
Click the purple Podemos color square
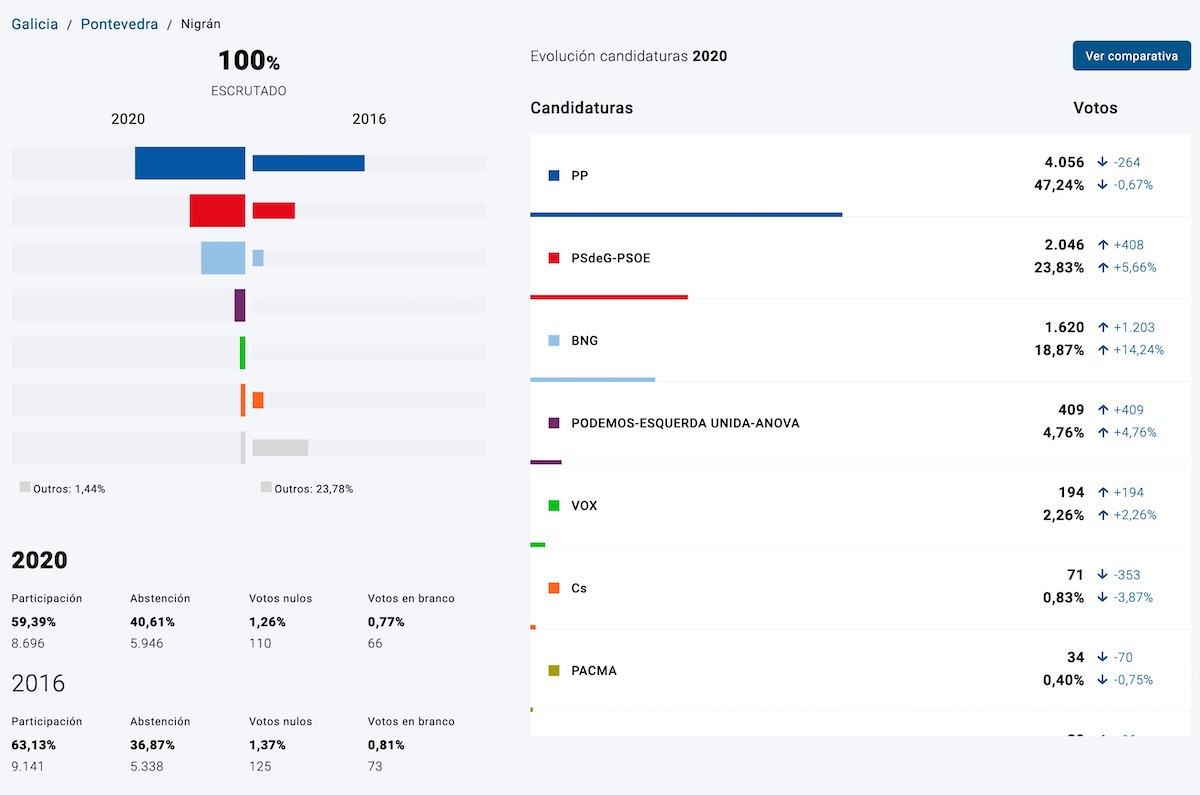(x=554, y=423)
